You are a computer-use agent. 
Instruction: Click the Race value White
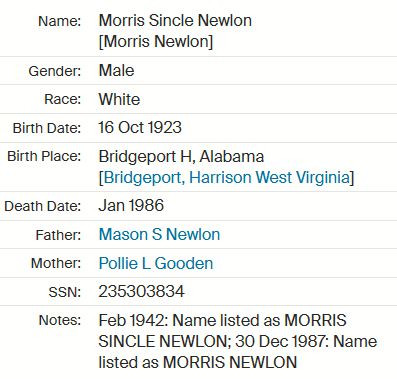(119, 99)
